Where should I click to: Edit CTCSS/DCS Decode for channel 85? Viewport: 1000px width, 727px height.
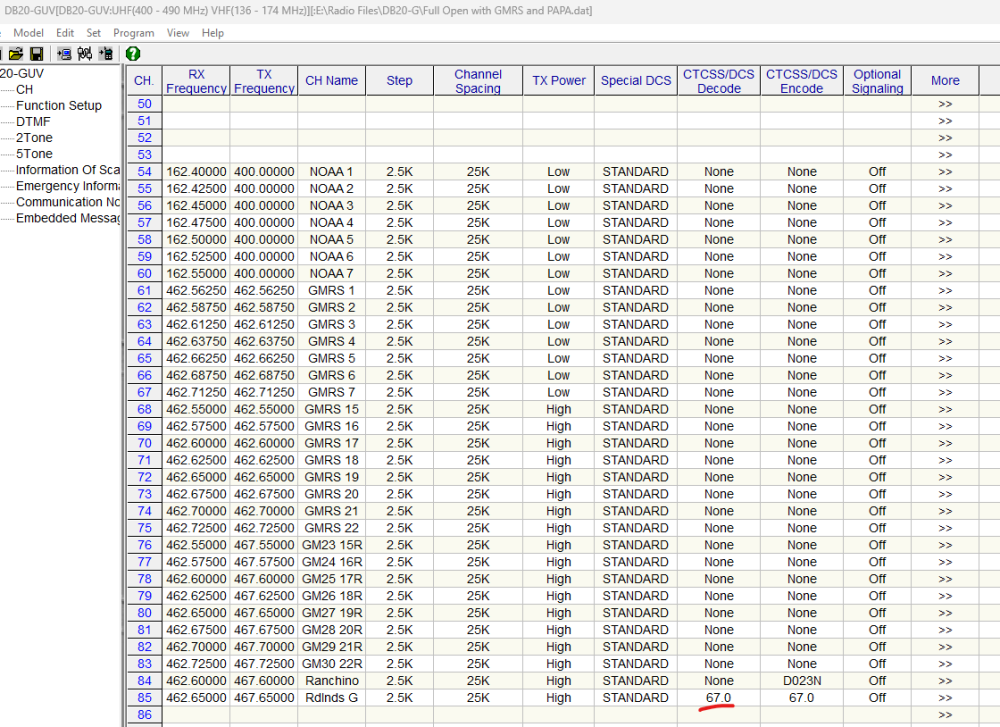point(718,697)
